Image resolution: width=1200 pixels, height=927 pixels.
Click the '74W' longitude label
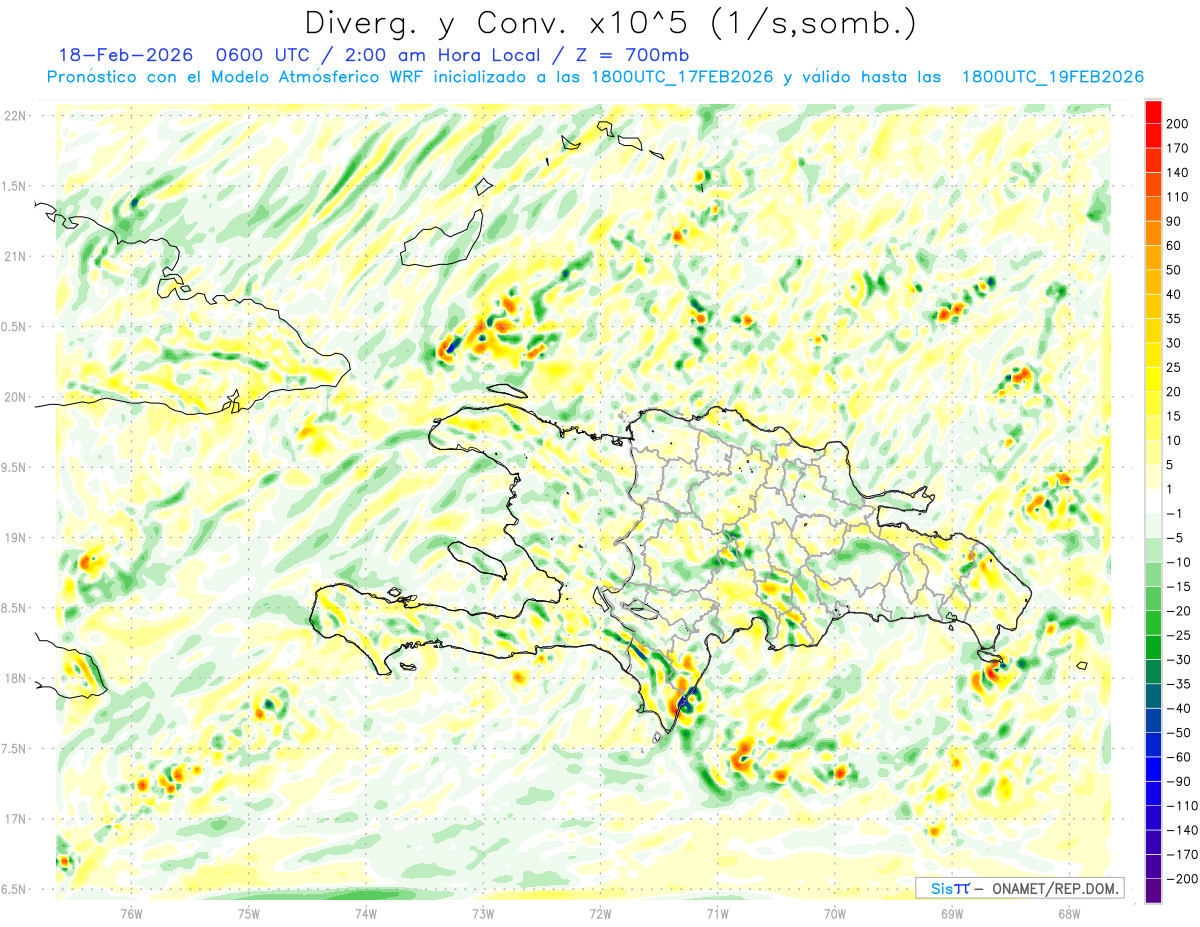pos(366,913)
